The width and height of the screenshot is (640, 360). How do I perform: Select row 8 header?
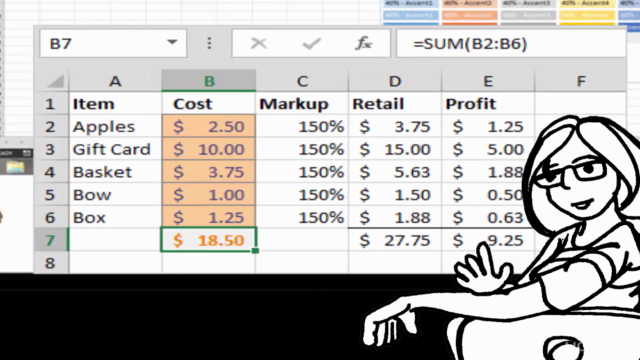tap(51, 263)
